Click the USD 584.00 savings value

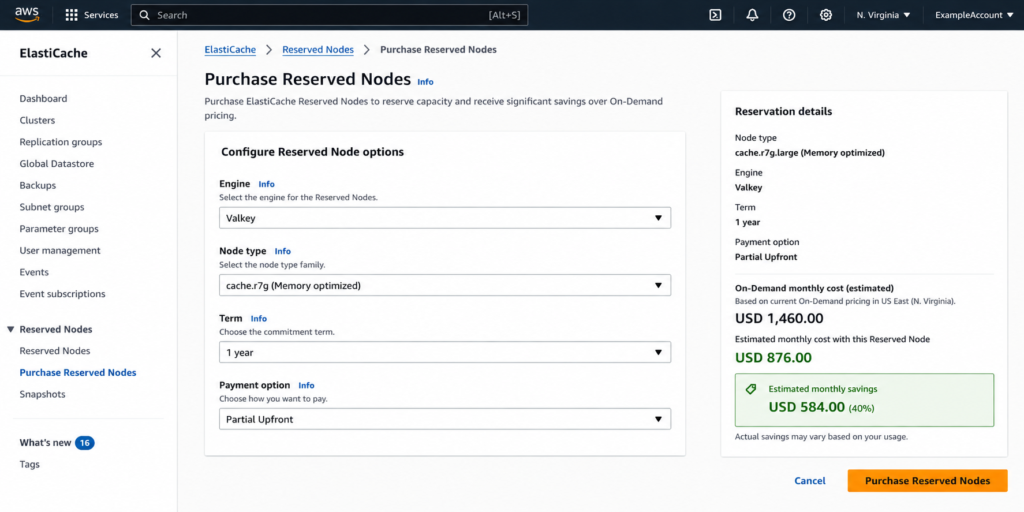(x=807, y=407)
